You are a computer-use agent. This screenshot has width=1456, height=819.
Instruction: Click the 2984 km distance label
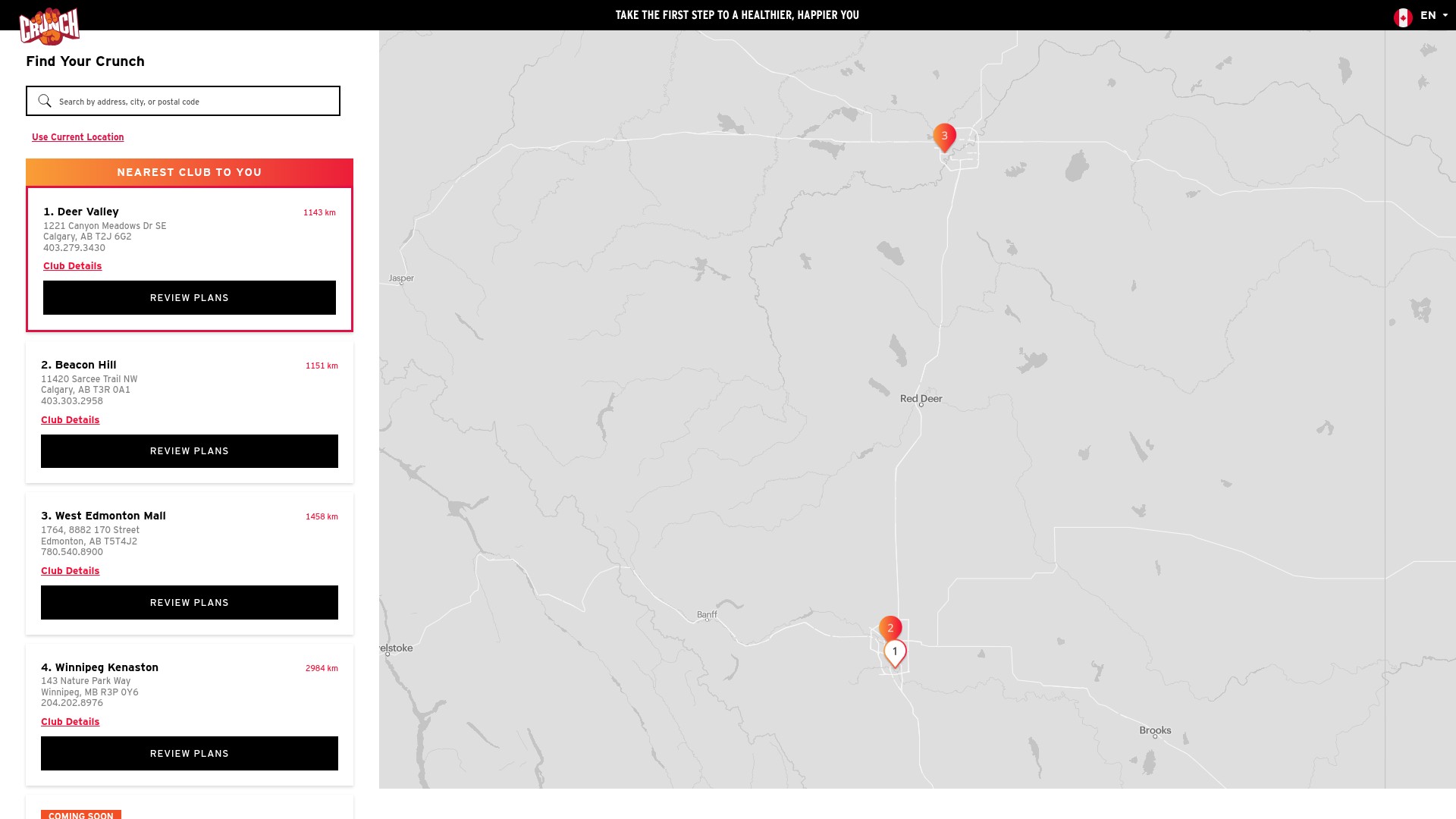pyautogui.click(x=322, y=668)
